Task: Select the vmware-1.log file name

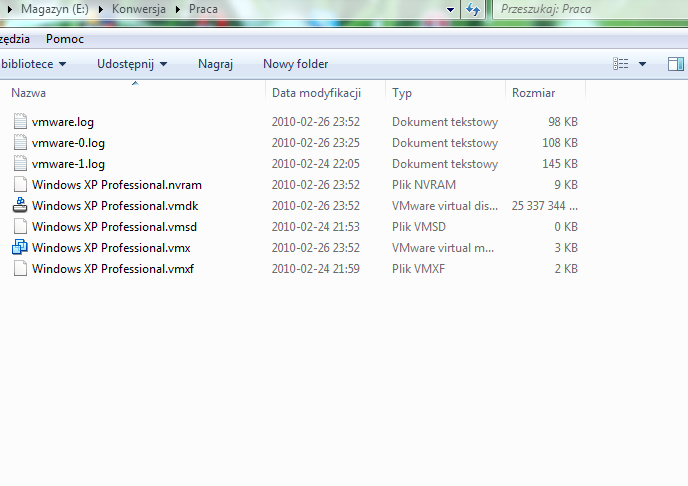Action: (x=68, y=164)
